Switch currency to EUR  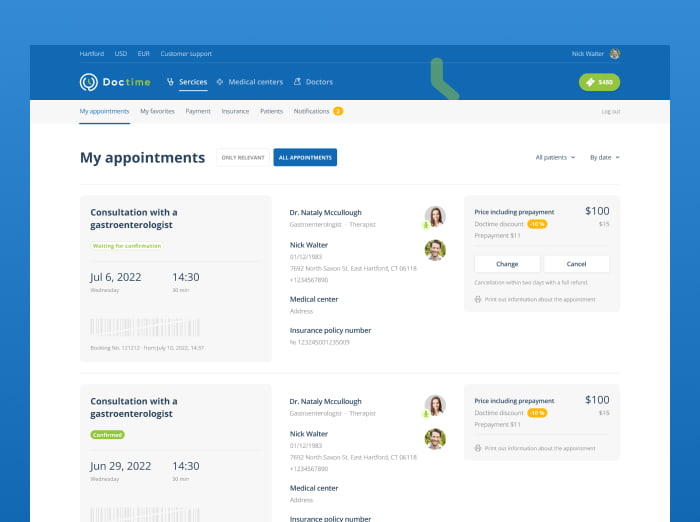point(143,54)
